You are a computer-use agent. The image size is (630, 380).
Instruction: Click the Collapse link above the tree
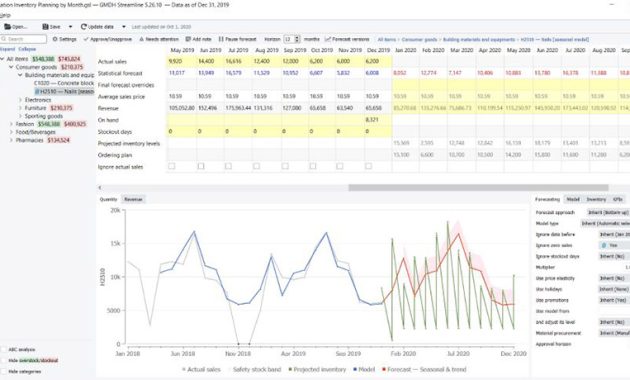pyautogui.click(x=27, y=49)
